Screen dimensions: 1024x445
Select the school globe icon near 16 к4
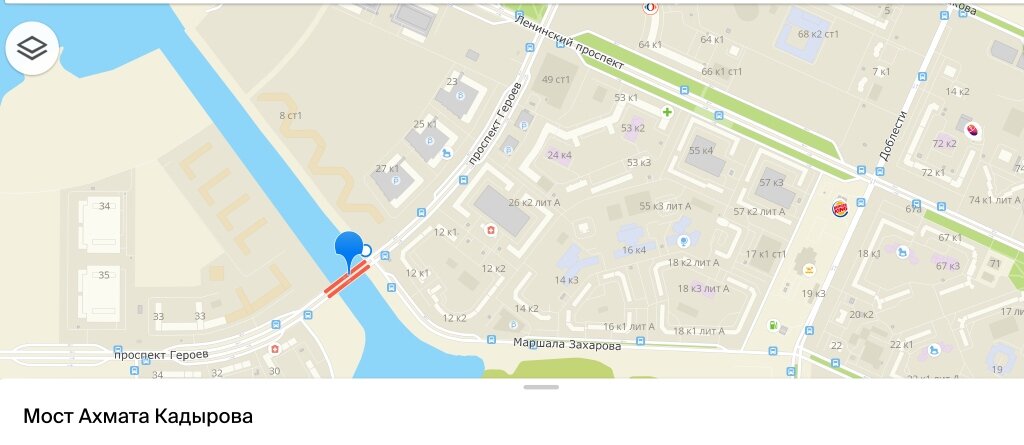click(684, 241)
